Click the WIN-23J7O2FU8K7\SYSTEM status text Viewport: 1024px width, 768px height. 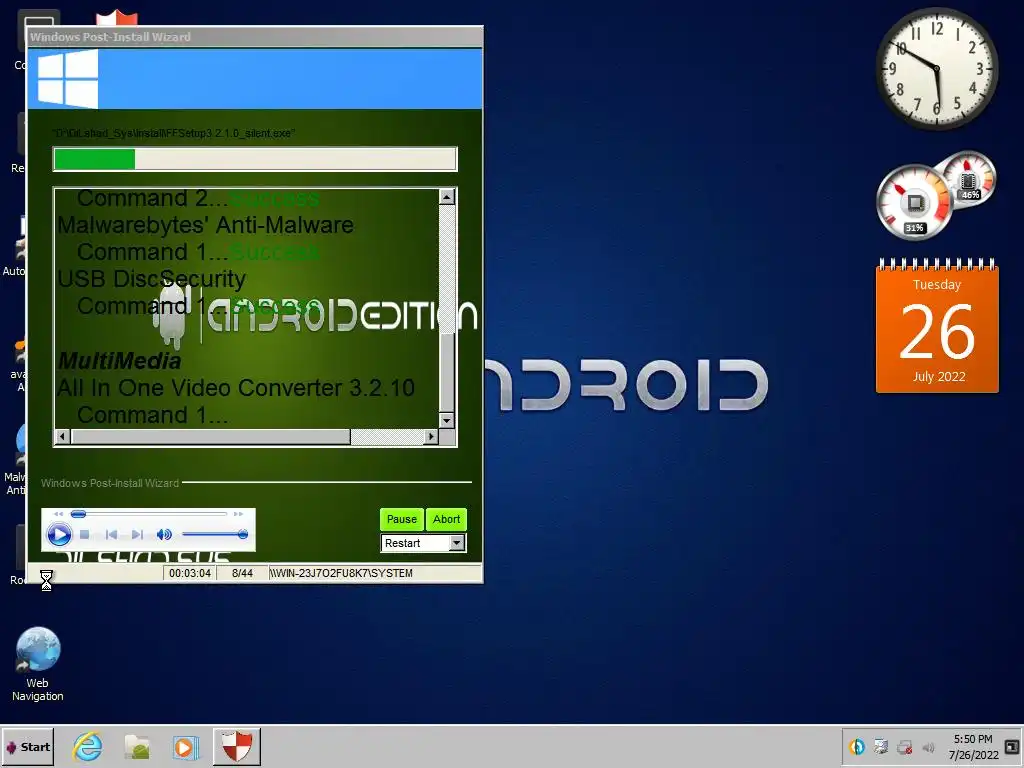coord(341,573)
